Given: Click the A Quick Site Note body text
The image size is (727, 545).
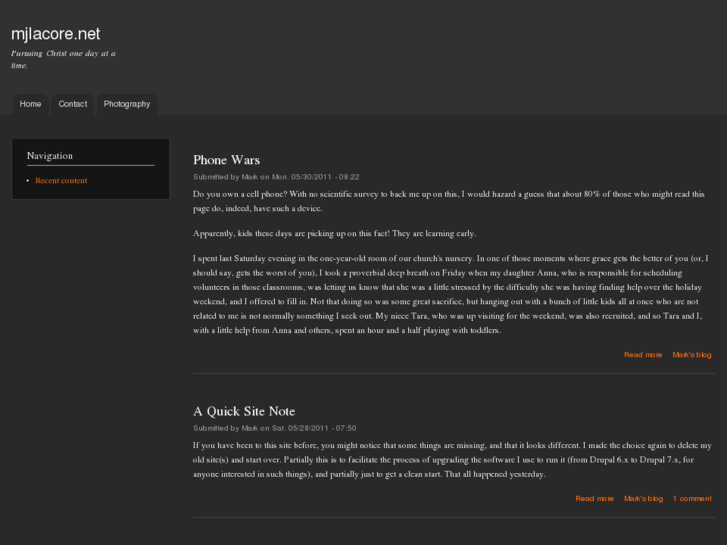Looking at the screenshot, I should 452,459.
